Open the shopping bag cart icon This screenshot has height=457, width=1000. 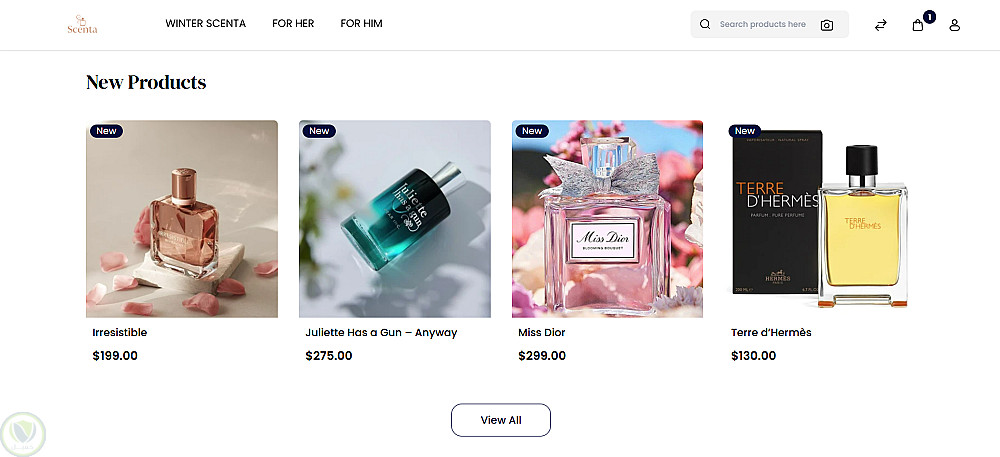coord(918,25)
